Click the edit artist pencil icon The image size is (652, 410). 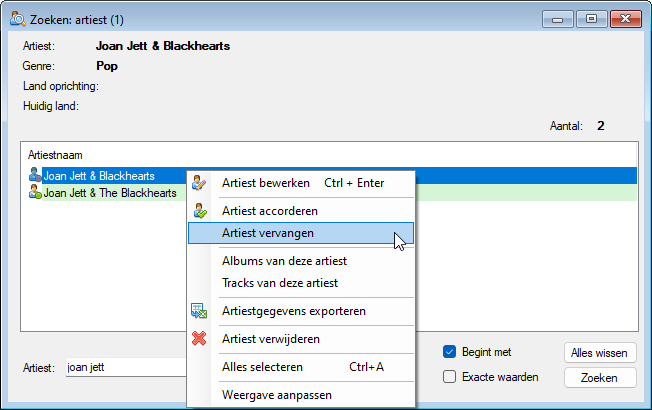pos(199,183)
